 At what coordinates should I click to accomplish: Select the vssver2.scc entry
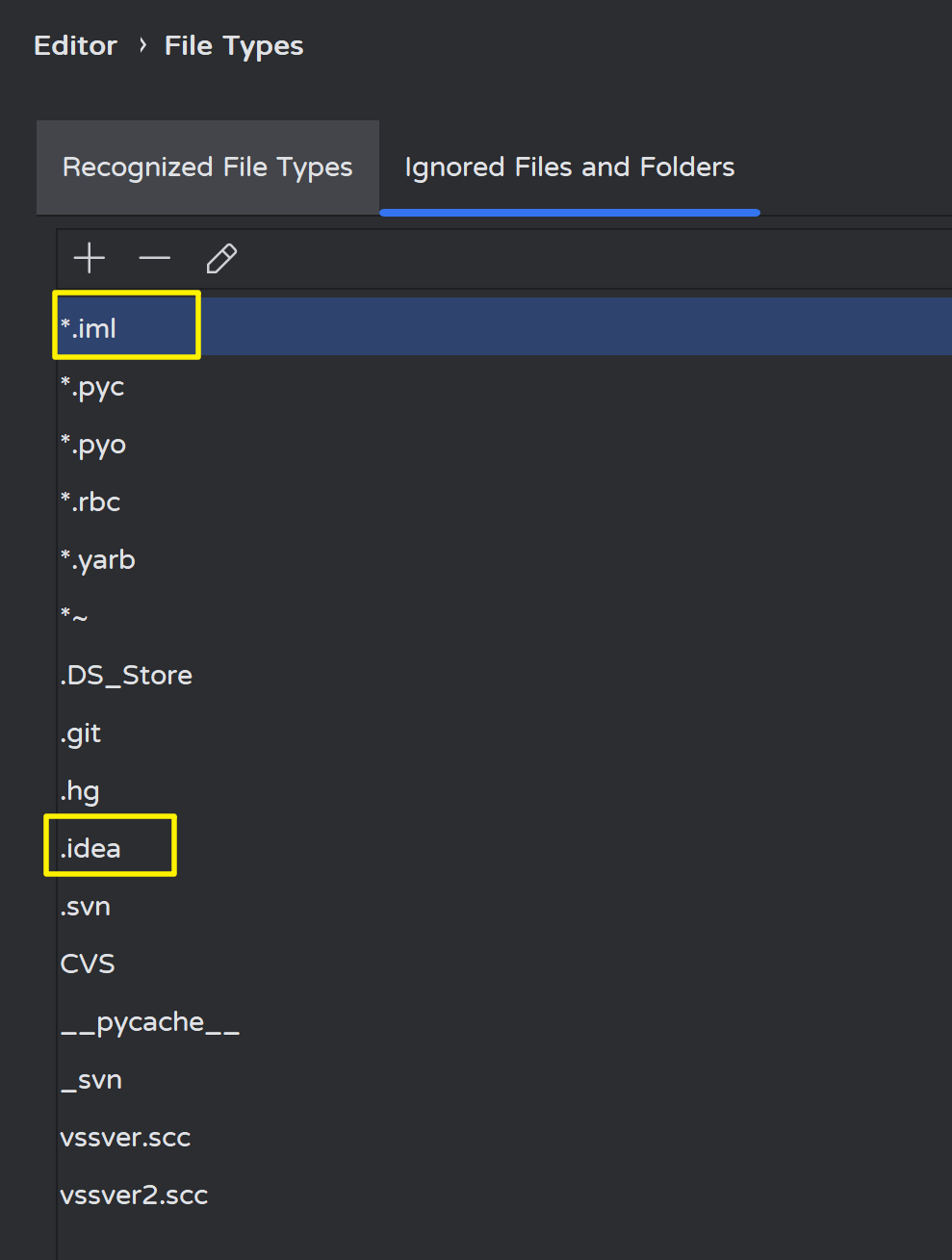[134, 1196]
